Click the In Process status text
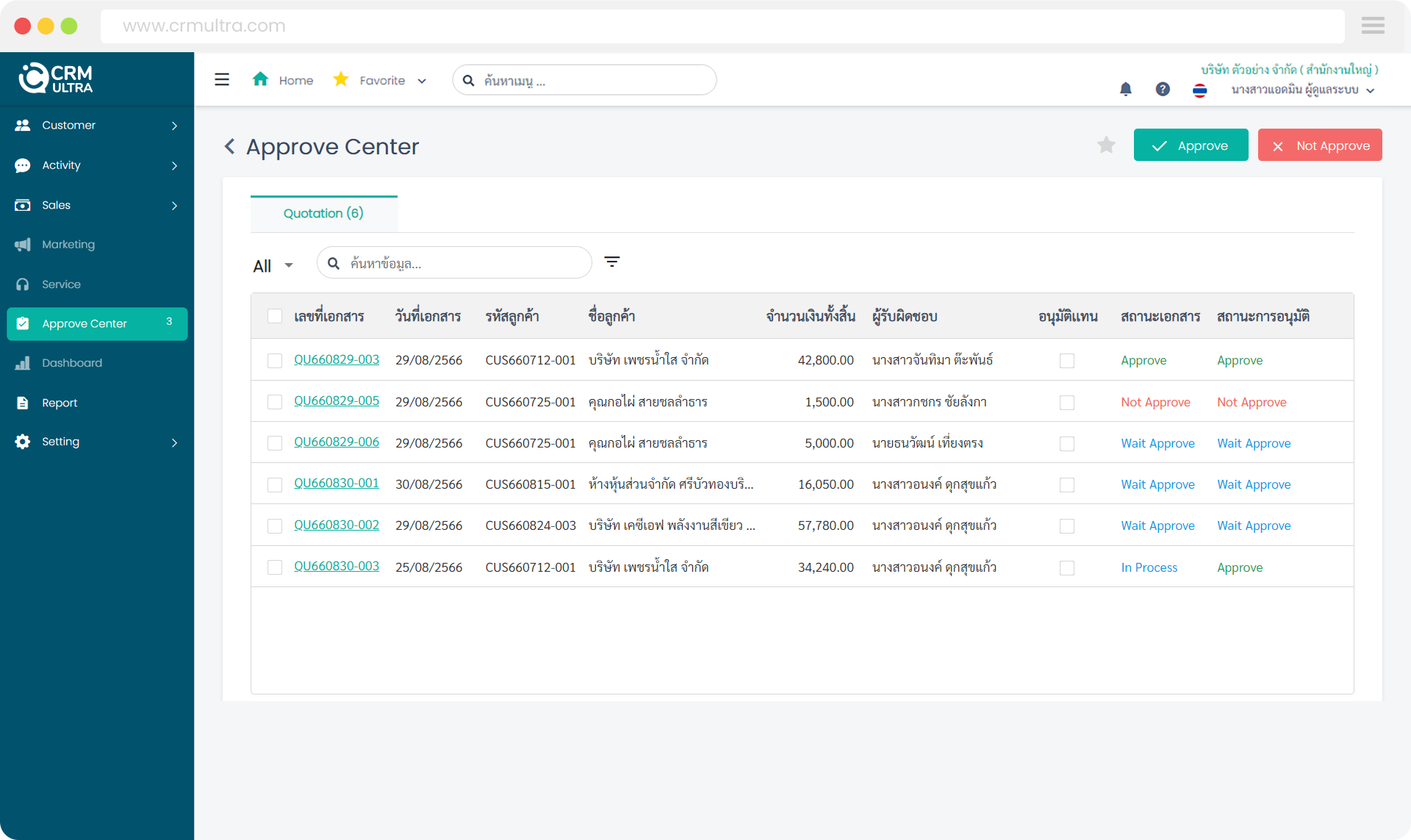This screenshot has height=840, width=1411. click(1149, 567)
